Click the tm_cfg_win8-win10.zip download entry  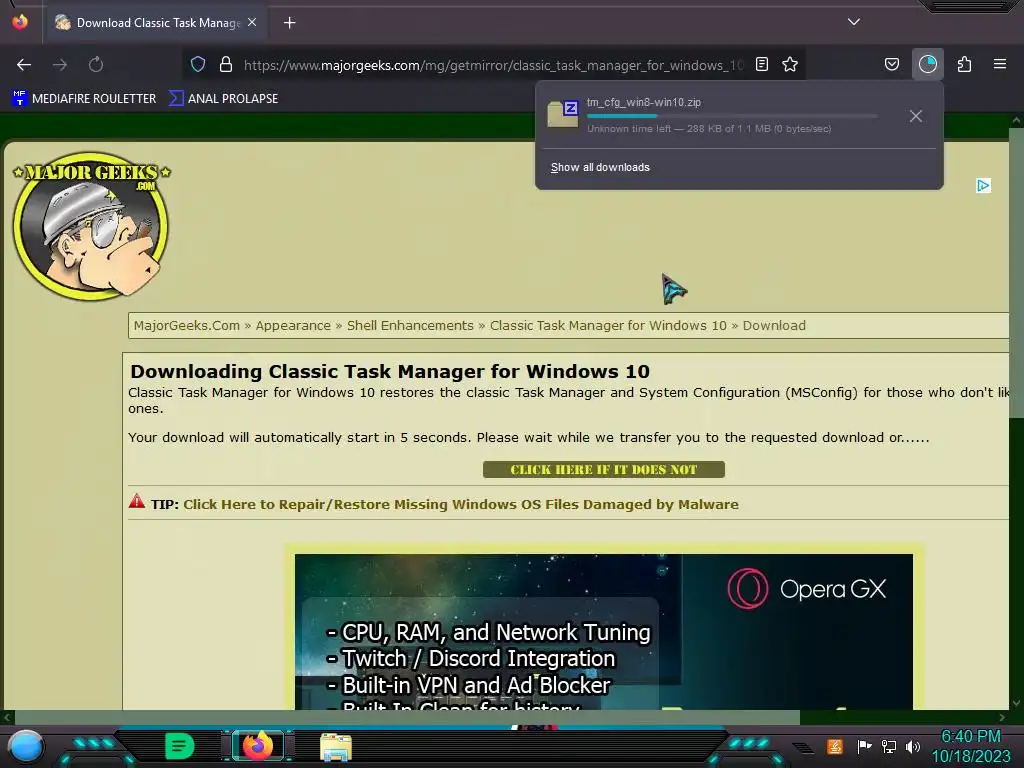click(722, 116)
